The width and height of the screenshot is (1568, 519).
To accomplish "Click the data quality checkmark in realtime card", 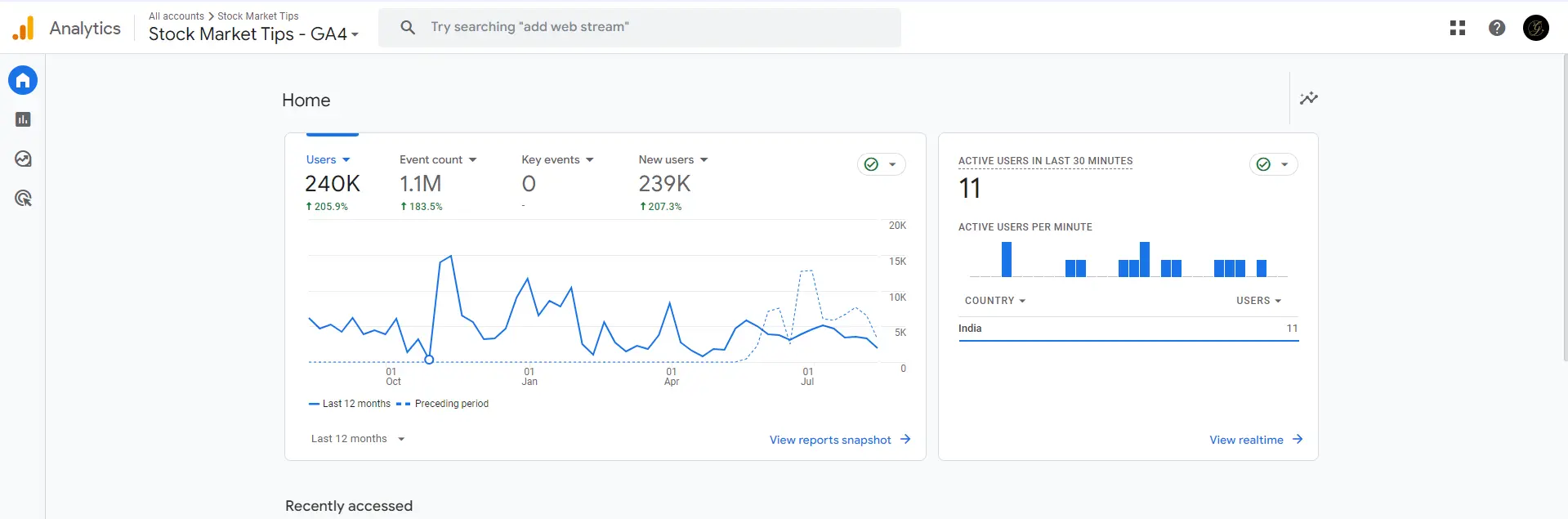I will tap(1263, 164).
